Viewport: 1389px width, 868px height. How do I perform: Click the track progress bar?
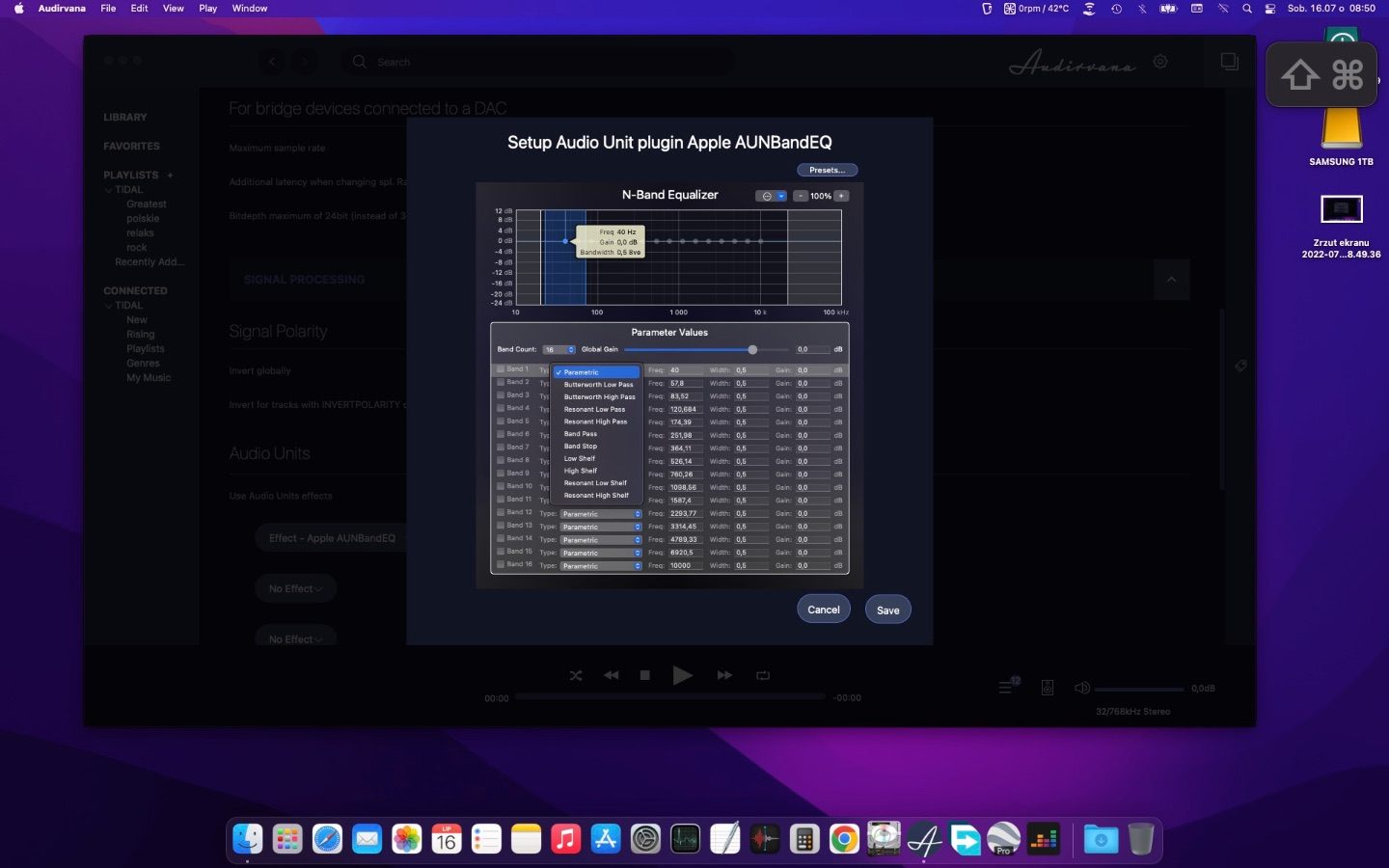point(670,696)
